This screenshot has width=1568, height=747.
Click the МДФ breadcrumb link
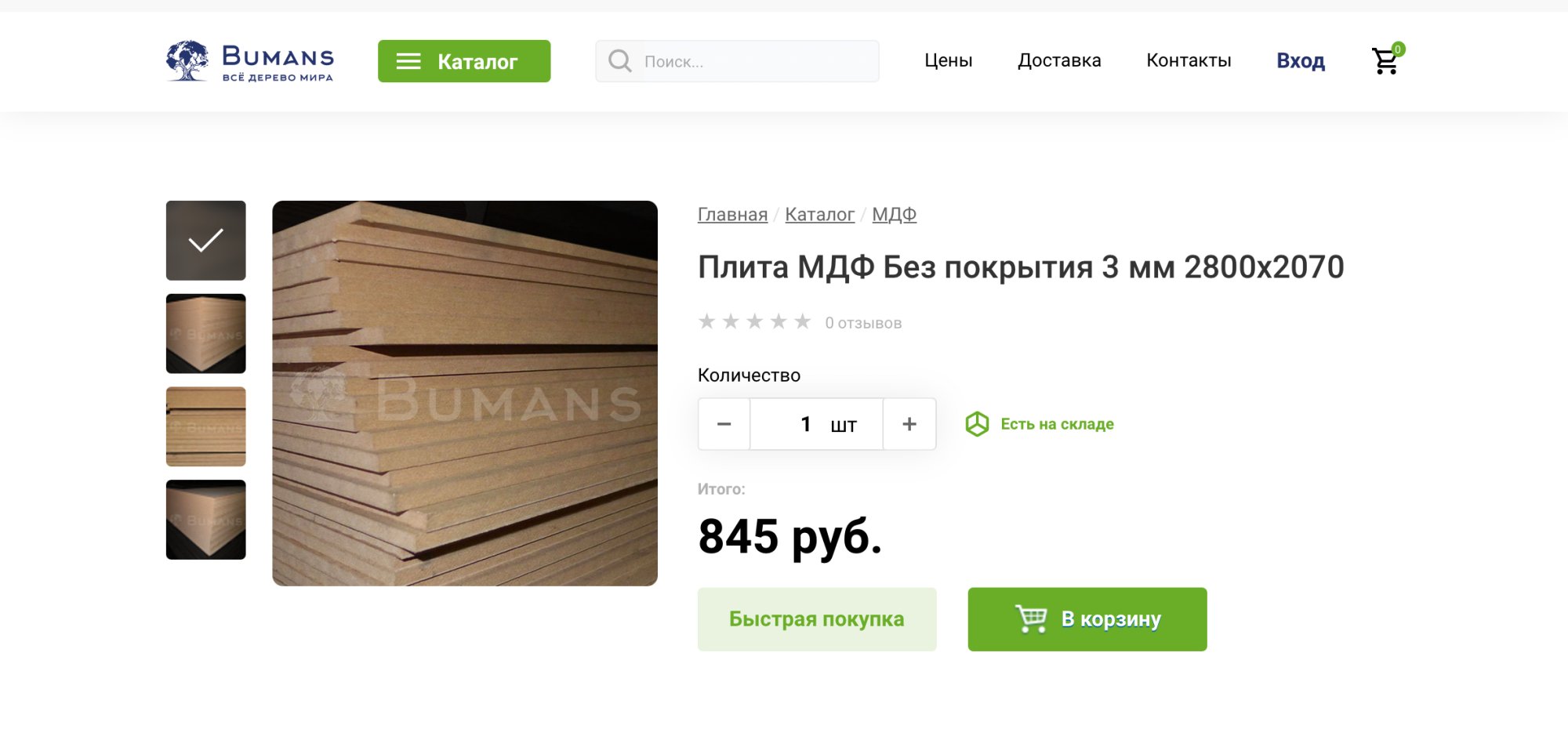(894, 214)
